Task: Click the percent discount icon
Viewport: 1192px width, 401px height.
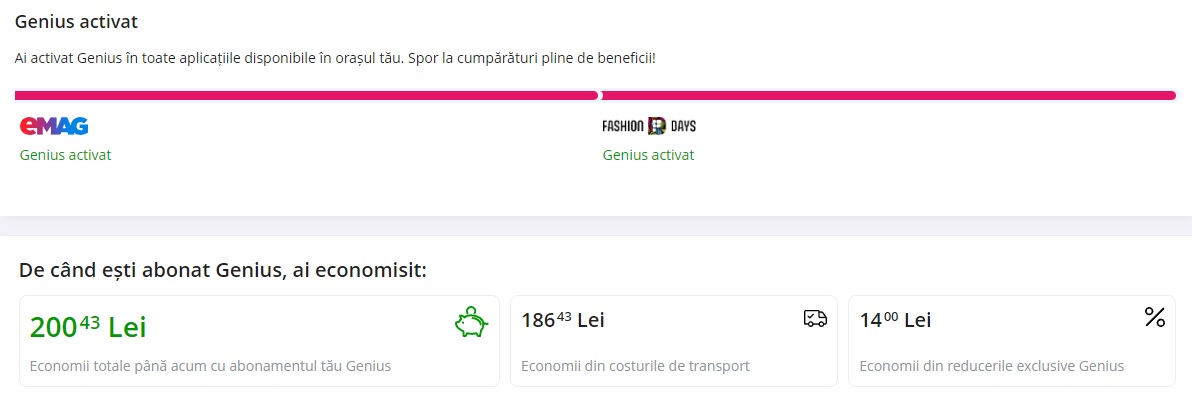Action: pyautogui.click(x=1154, y=317)
